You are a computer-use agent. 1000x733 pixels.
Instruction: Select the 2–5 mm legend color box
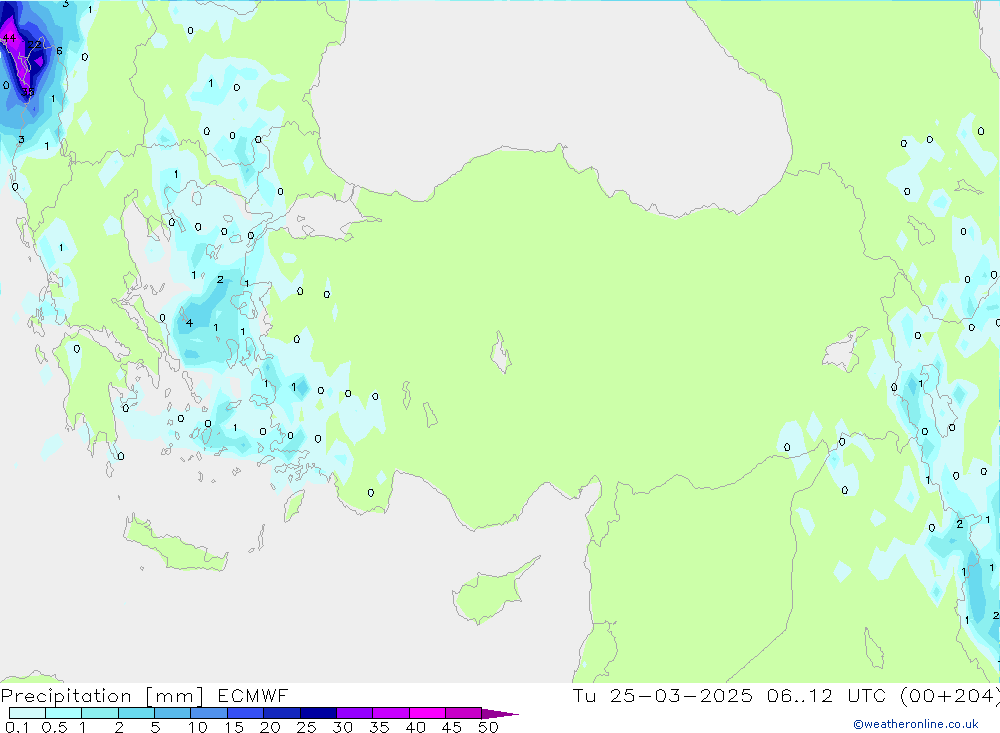(136, 713)
